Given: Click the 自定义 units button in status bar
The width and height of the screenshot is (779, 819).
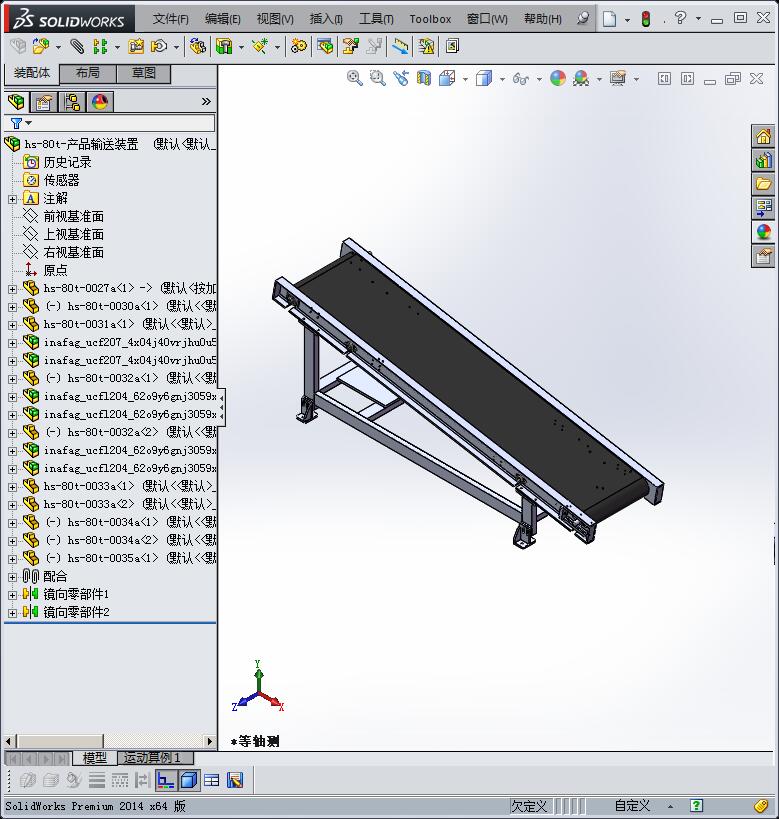Looking at the screenshot, I should click(632, 806).
